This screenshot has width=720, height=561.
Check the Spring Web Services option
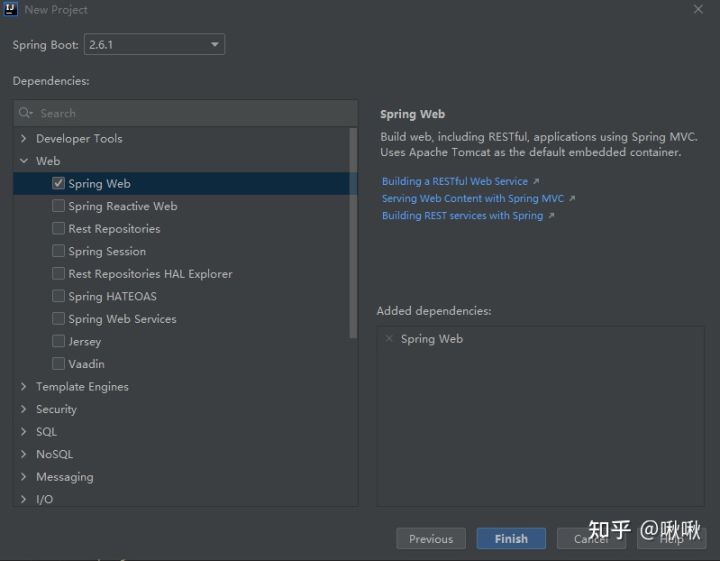pyautogui.click(x=58, y=318)
